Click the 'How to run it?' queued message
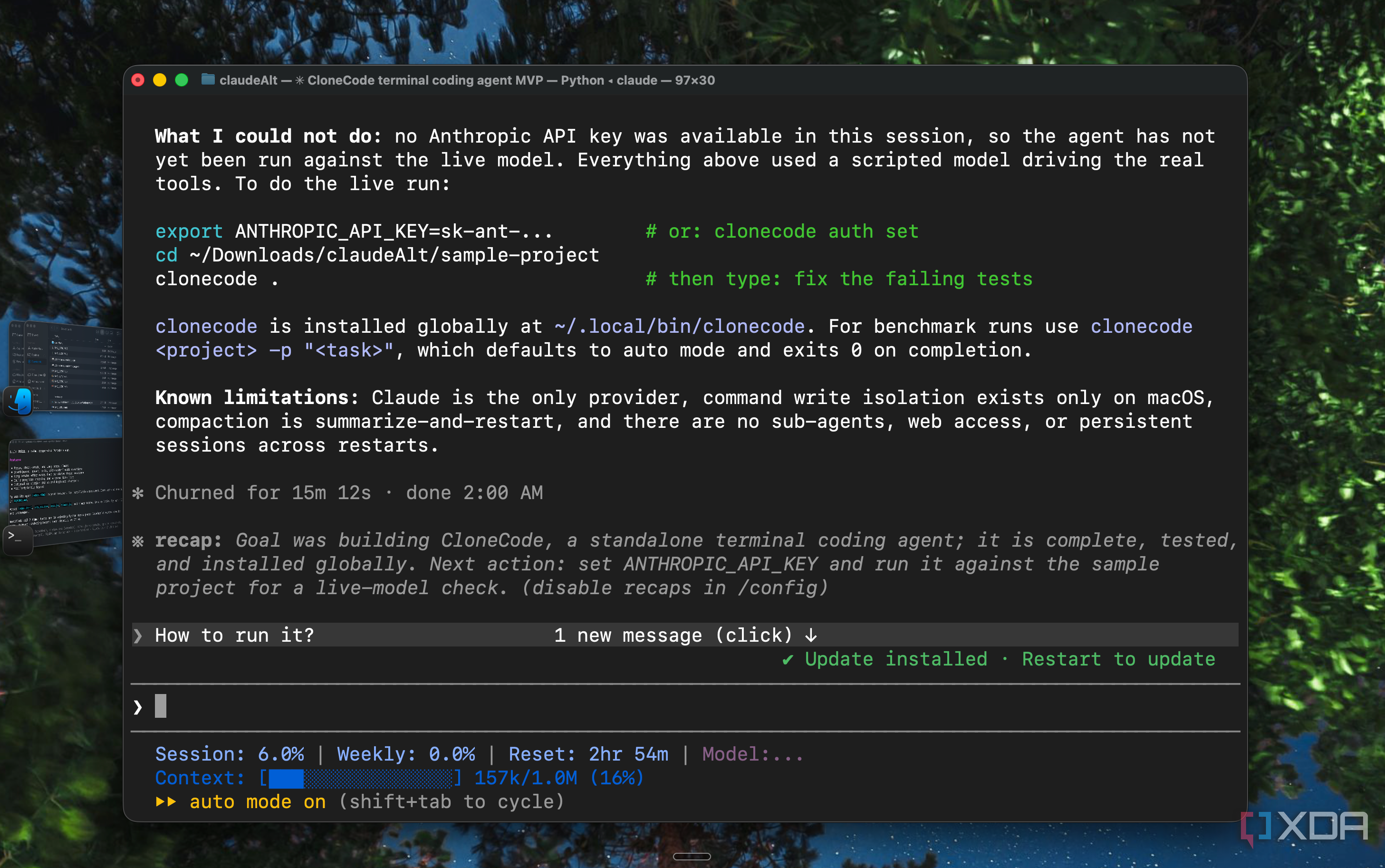Image resolution: width=1385 pixels, height=868 pixels. point(235,636)
